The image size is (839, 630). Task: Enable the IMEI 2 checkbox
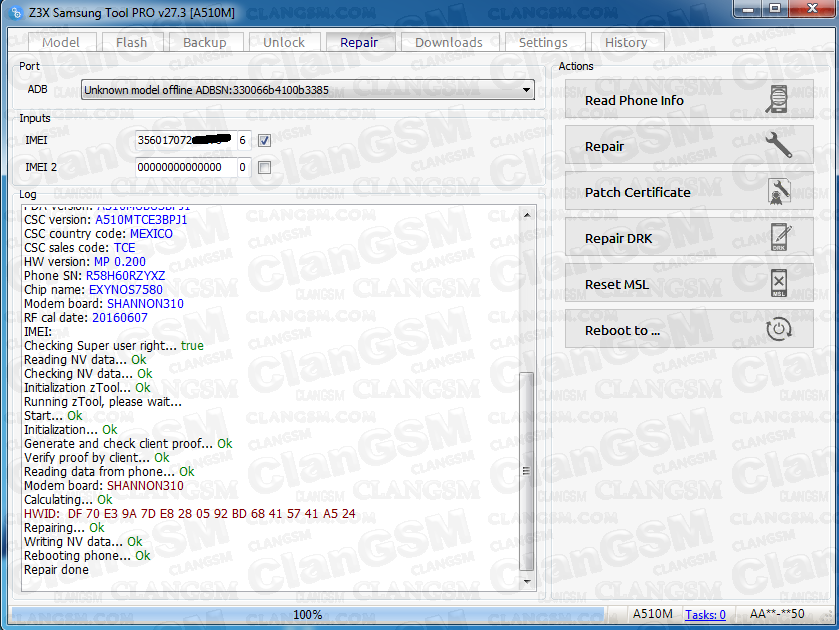[264, 168]
